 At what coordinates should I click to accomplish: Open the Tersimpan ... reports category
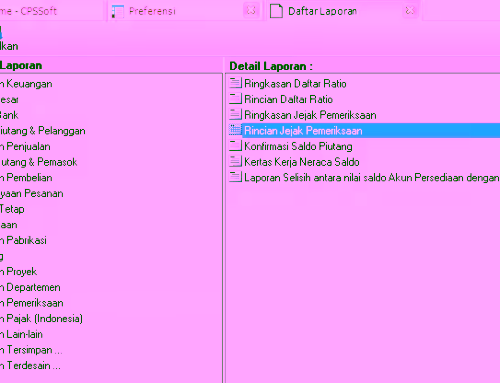(x=31, y=350)
